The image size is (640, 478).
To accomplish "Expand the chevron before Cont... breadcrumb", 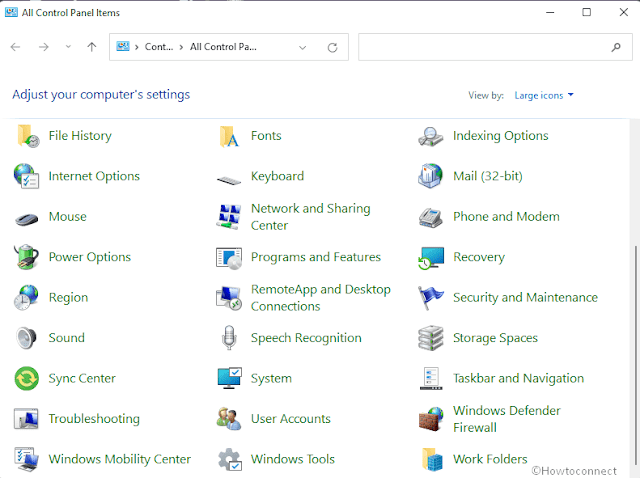I will [137, 47].
